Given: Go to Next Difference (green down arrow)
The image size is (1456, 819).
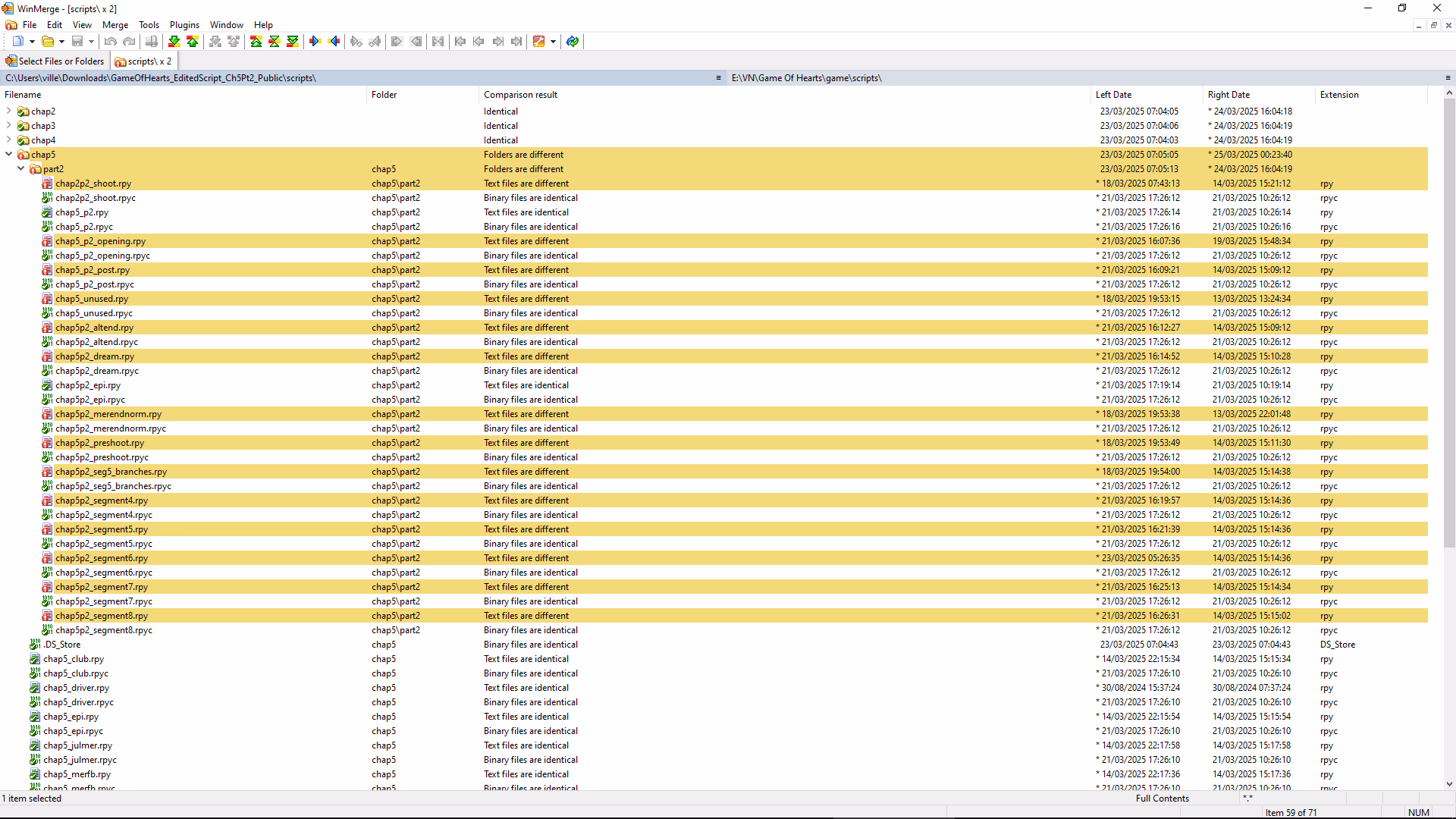Looking at the screenshot, I should [174, 42].
